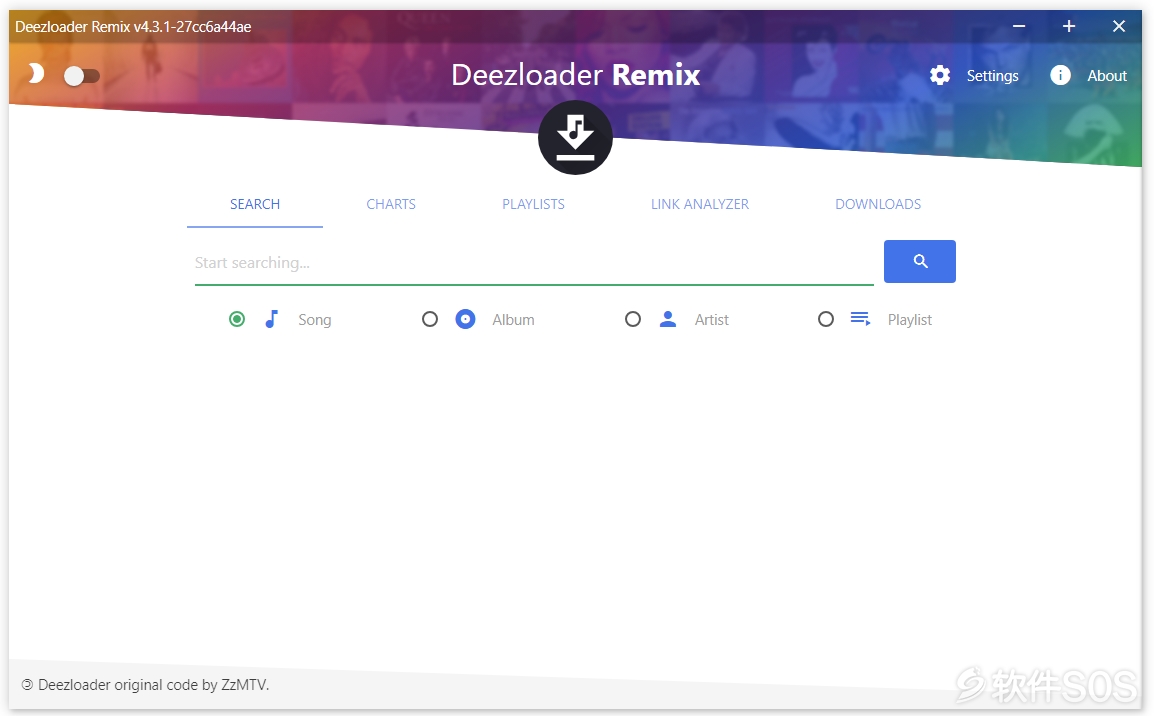The height and width of the screenshot is (716, 1154).
Task: Click the Deezloader Remix header title
Action: 576,74
